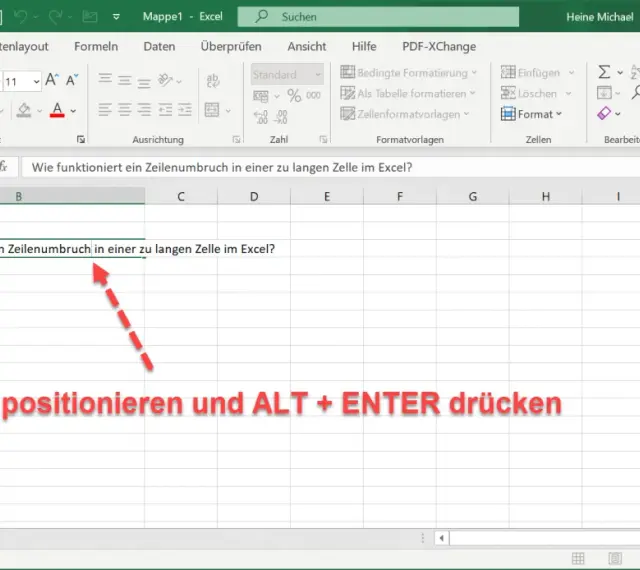Viewport: 640px width, 570px height.
Task: Toggle the wrap text (ab) icon
Action: coord(213,80)
